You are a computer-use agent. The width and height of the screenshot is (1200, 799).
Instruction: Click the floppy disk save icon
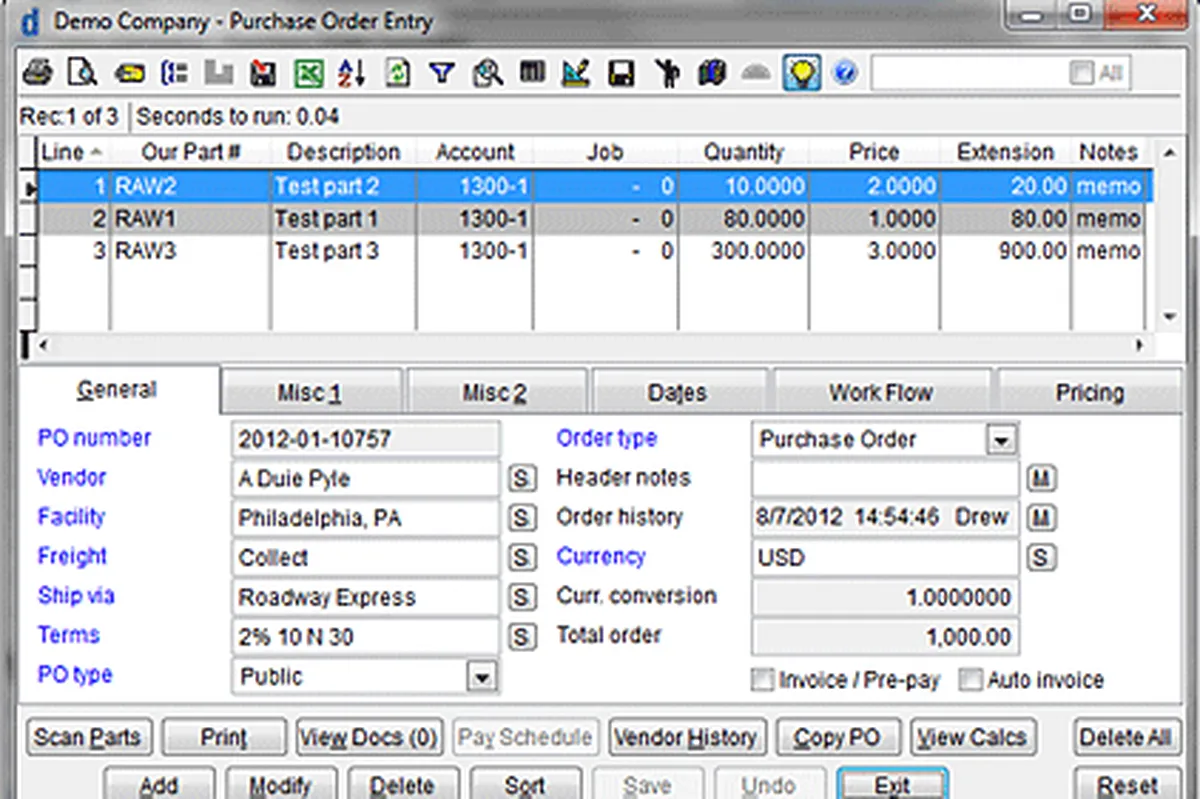click(x=621, y=73)
